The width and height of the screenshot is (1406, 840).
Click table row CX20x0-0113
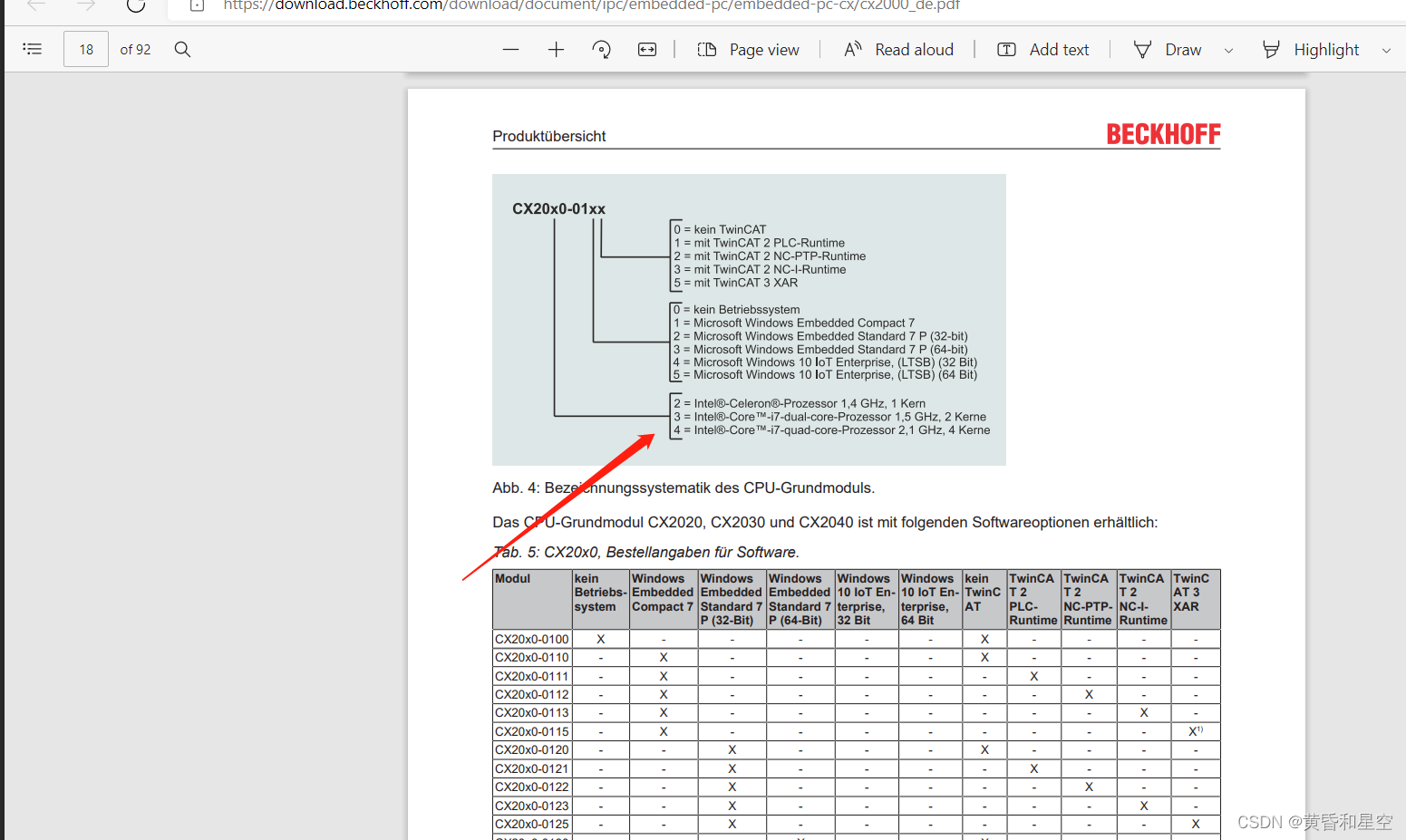[857, 712]
